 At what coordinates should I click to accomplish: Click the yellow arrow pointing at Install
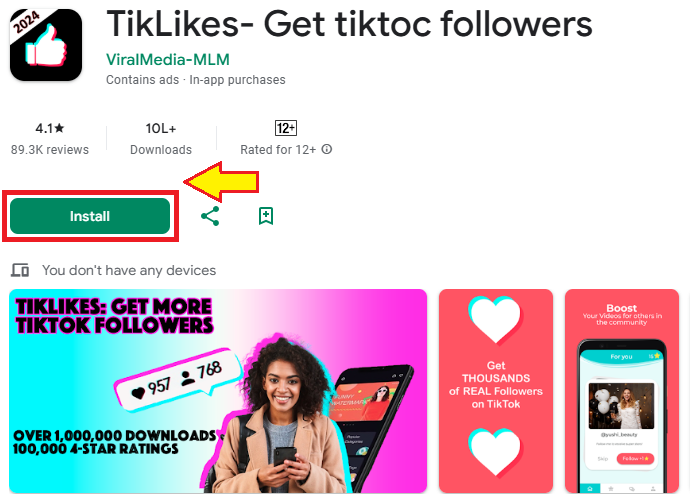pyautogui.click(x=221, y=182)
